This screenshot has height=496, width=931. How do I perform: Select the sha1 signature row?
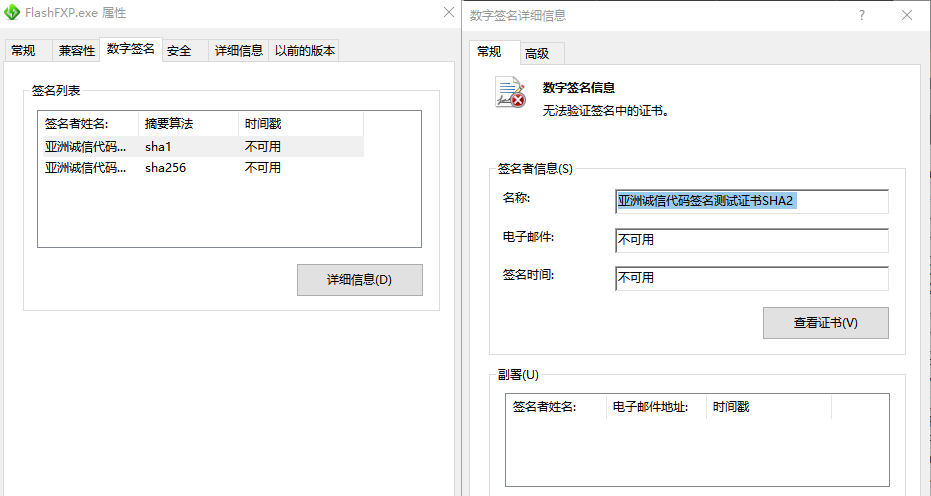tap(201, 147)
